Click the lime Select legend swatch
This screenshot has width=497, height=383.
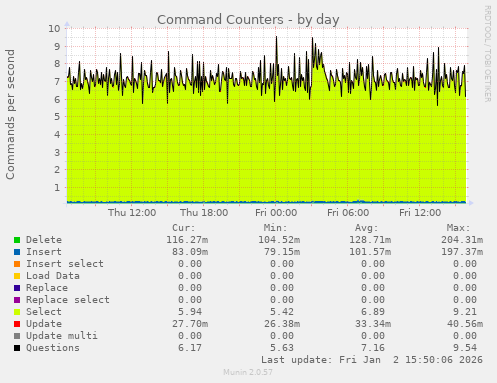pos(17,312)
